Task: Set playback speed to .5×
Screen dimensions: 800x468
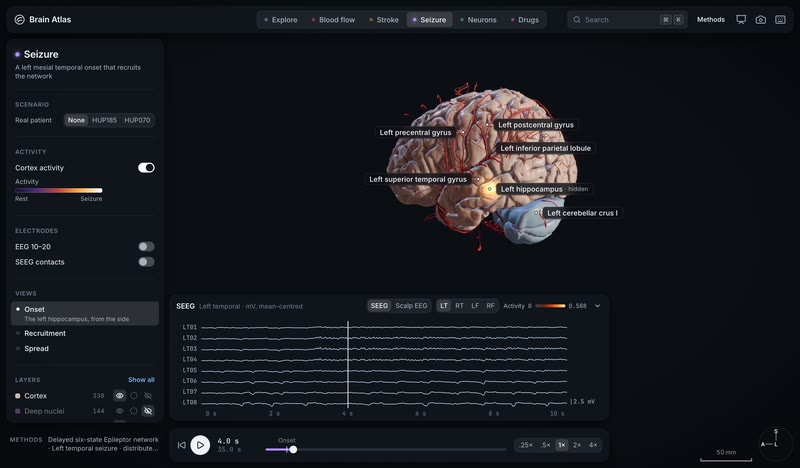Action: (x=545, y=445)
